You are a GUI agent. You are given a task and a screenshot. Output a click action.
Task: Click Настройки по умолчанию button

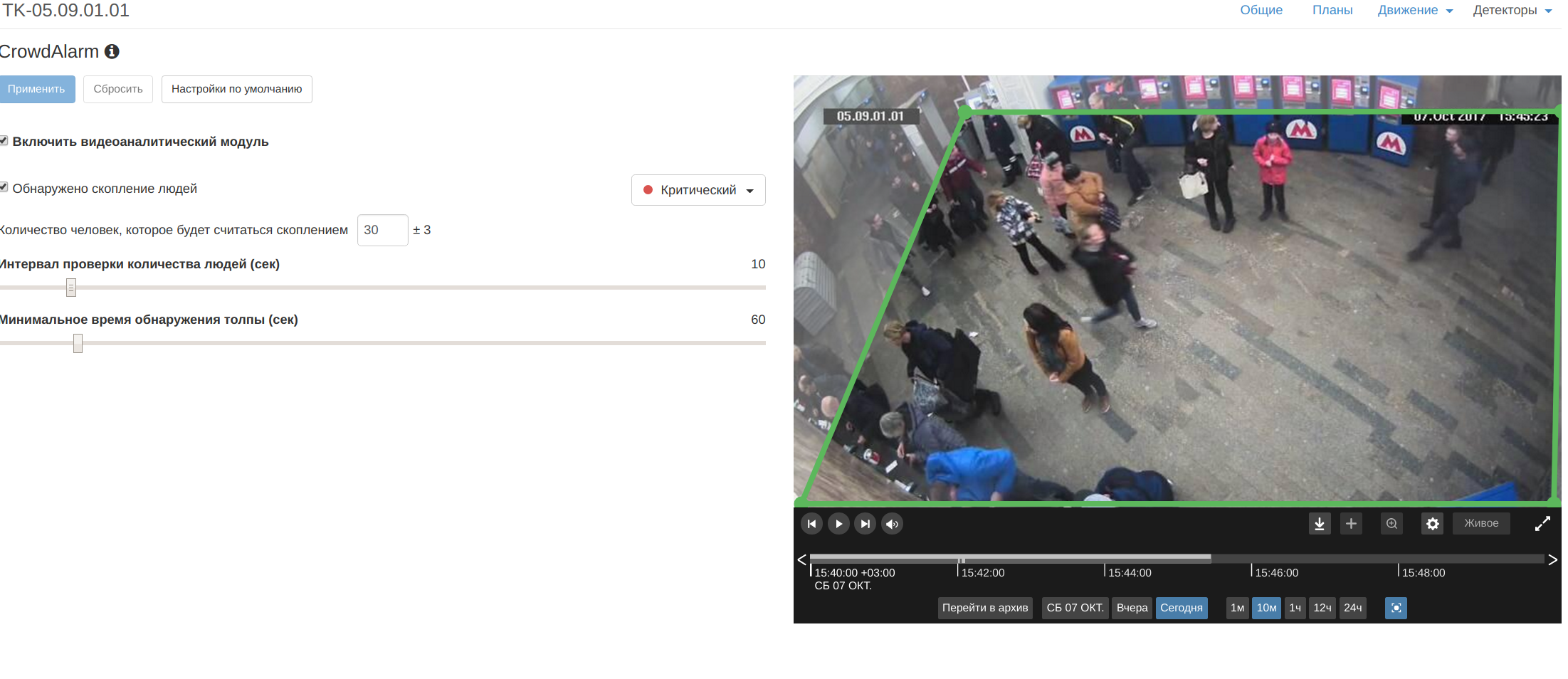tap(237, 89)
